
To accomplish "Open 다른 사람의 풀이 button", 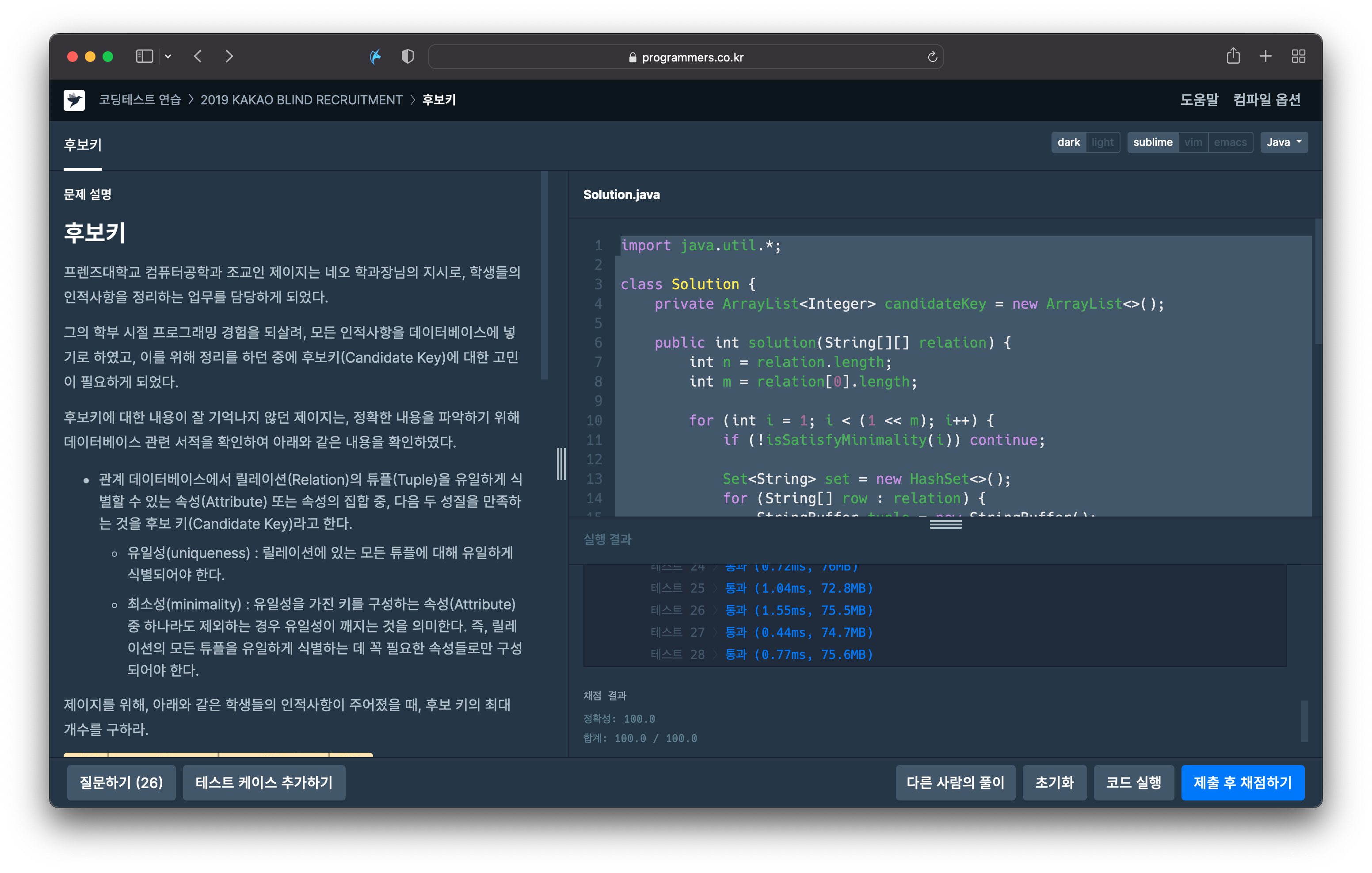I will 955,782.
